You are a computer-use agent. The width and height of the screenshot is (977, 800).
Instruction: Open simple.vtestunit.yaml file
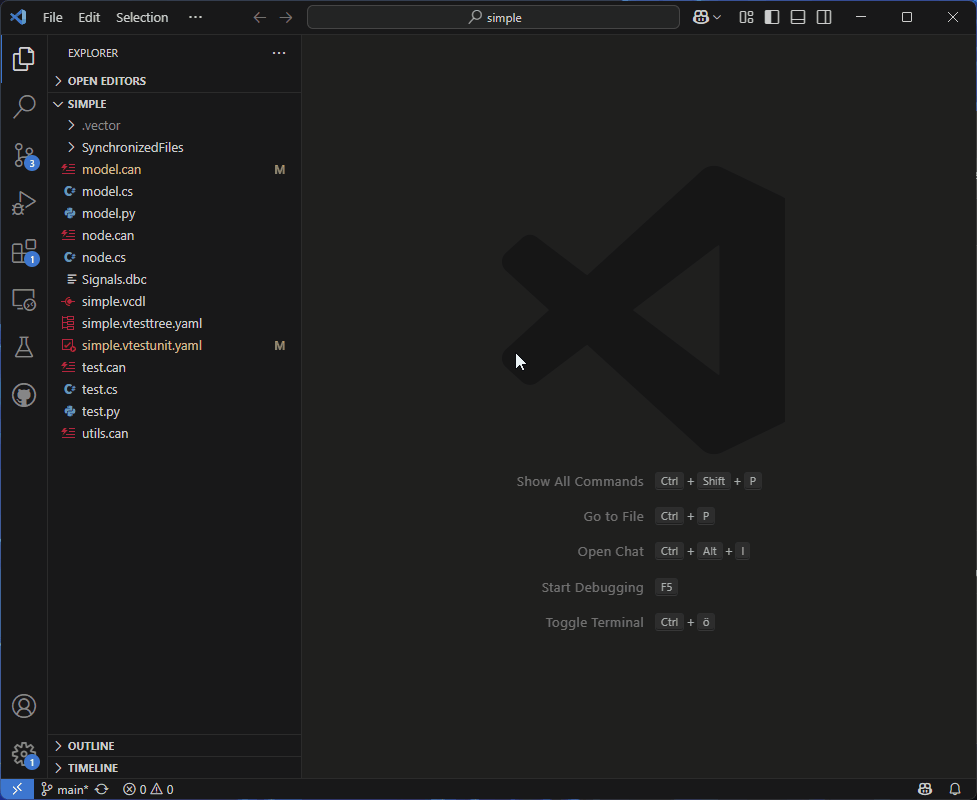pos(174,345)
